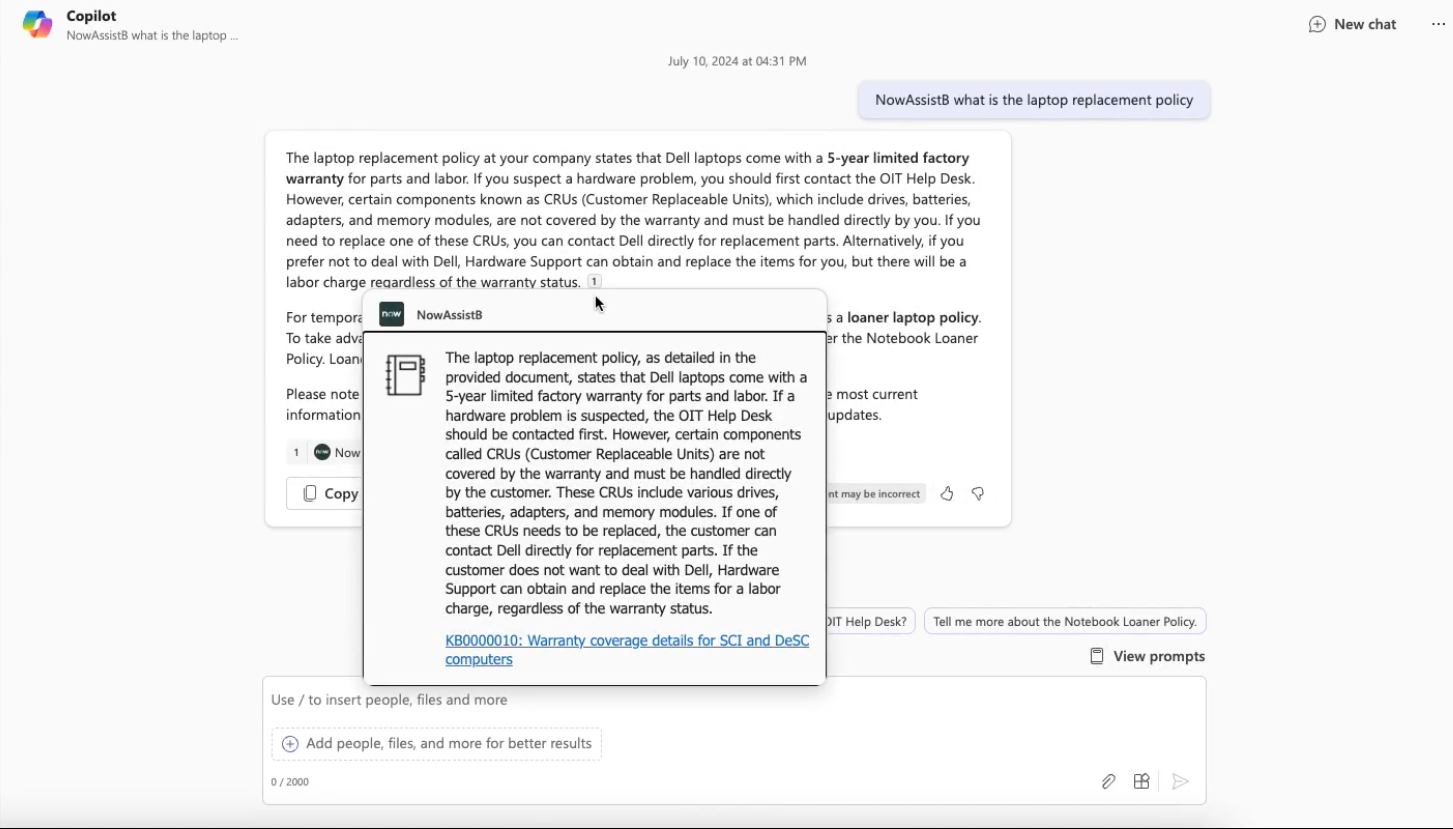The height and width of the screenshot is (829, 1453).
Task: Click the message input field
Action: click(734, 700)
